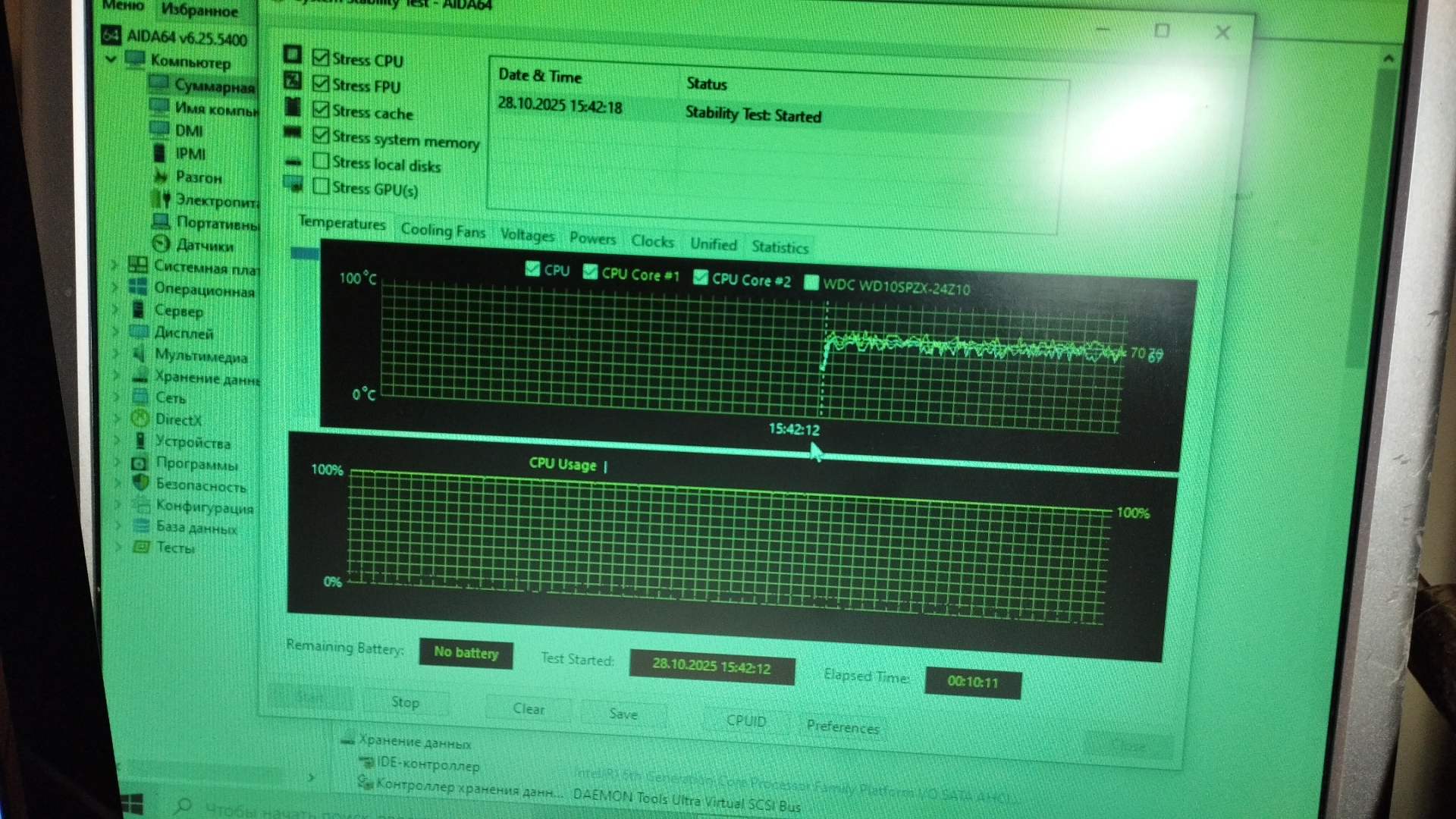Click the DMI icon in sidebar
The width and height of the screenshot is (1456, 819).
(159, 129)
